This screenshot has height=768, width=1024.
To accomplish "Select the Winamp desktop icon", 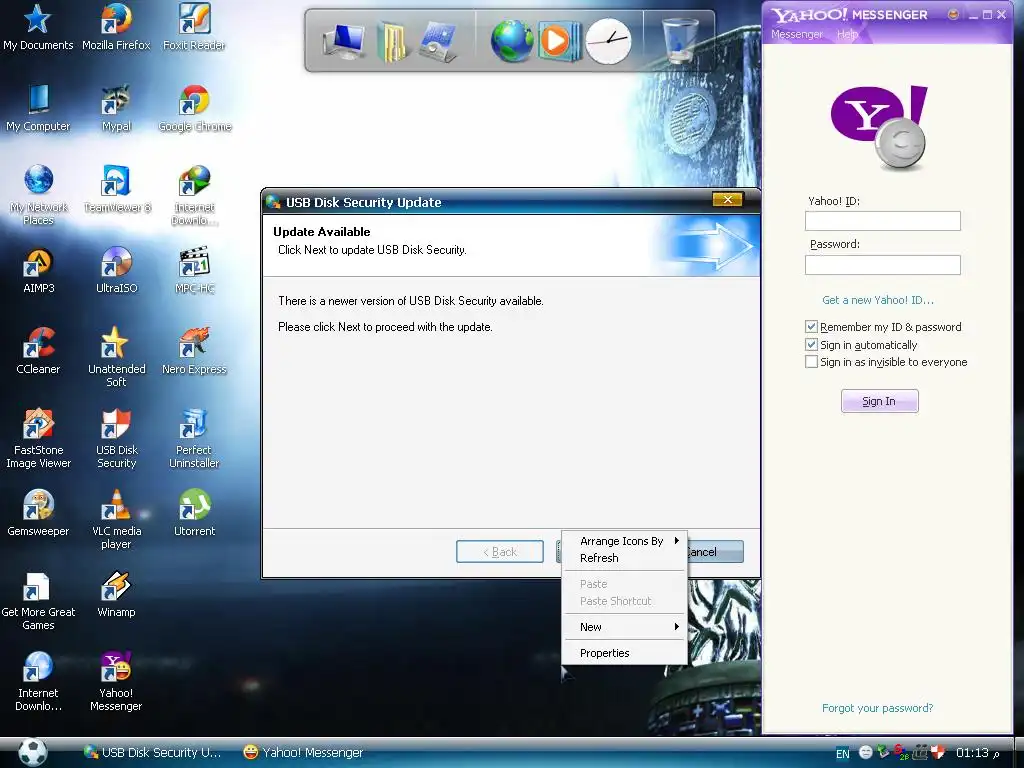I will [x=116, y=594].
